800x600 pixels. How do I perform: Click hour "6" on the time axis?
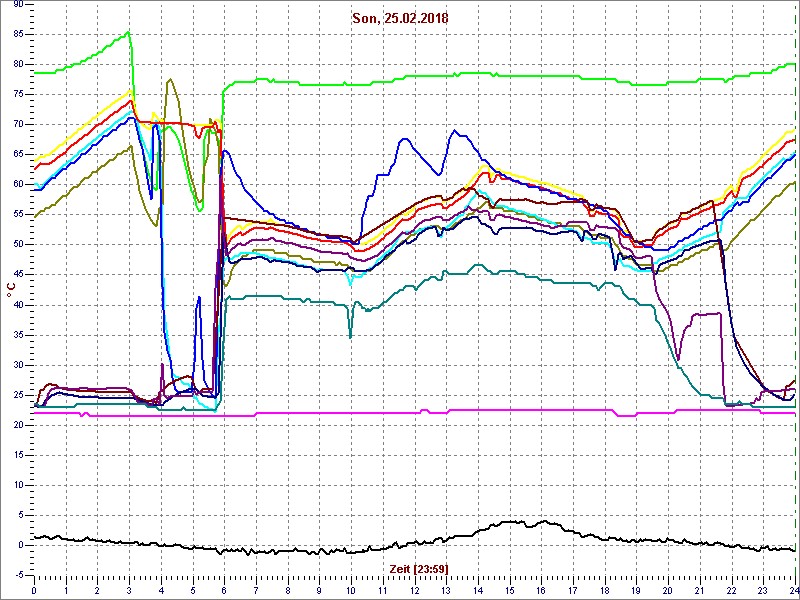coord(224,592)
